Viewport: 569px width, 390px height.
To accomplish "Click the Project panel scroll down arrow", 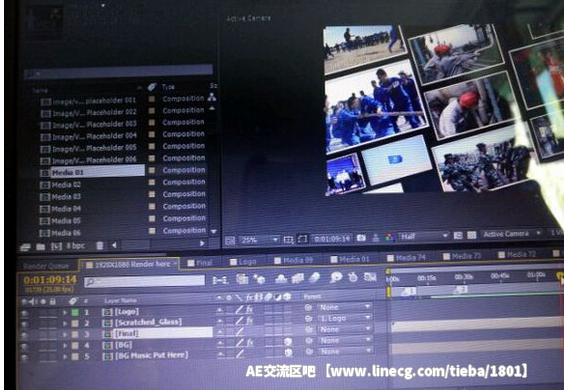I will tap(214, 231).
